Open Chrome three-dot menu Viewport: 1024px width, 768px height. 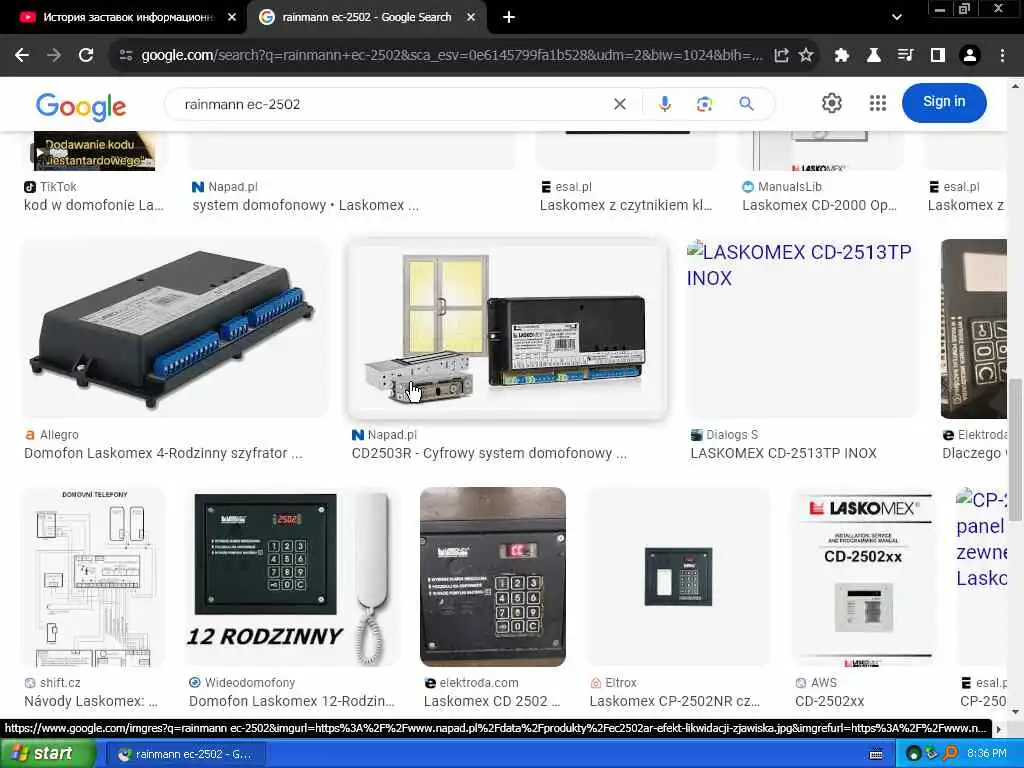[x=1002, y=56]
